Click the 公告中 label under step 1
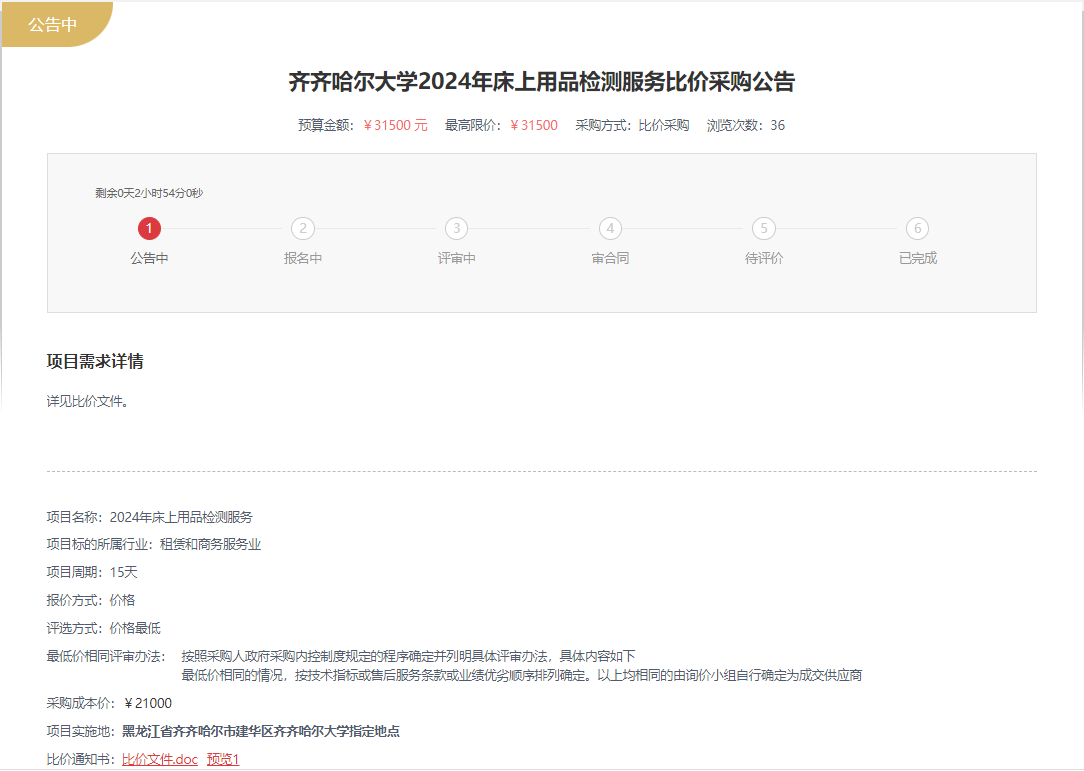 tap(149, 258)
